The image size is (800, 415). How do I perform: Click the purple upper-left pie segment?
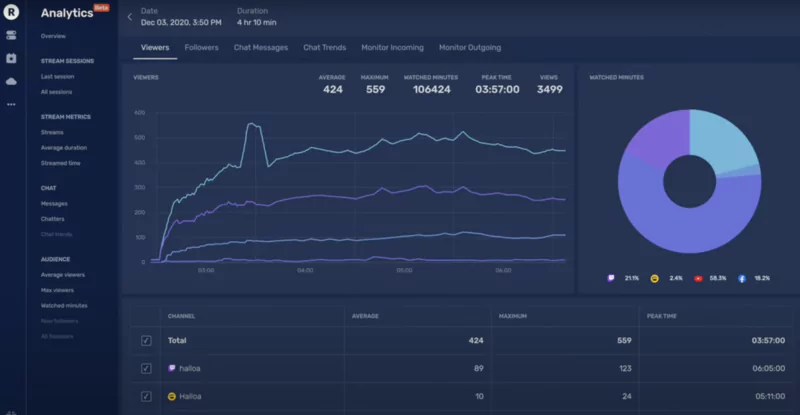point(661,138)
